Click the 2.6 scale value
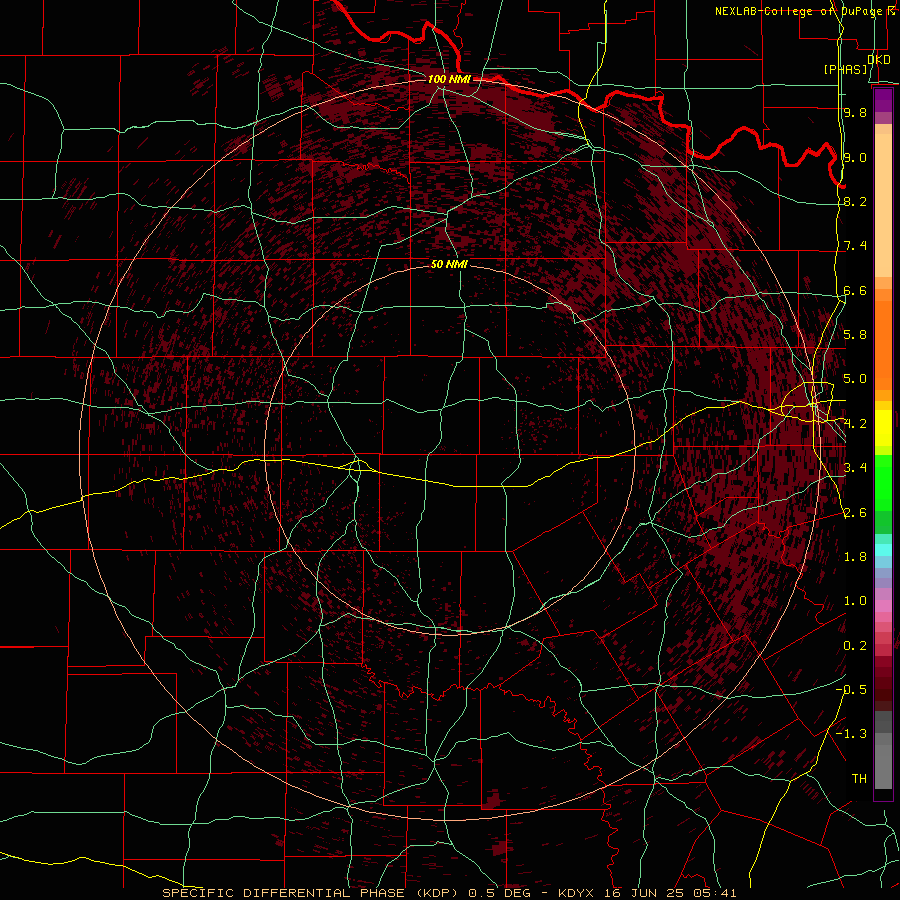 pyautogui.click(x=855, y=512)
